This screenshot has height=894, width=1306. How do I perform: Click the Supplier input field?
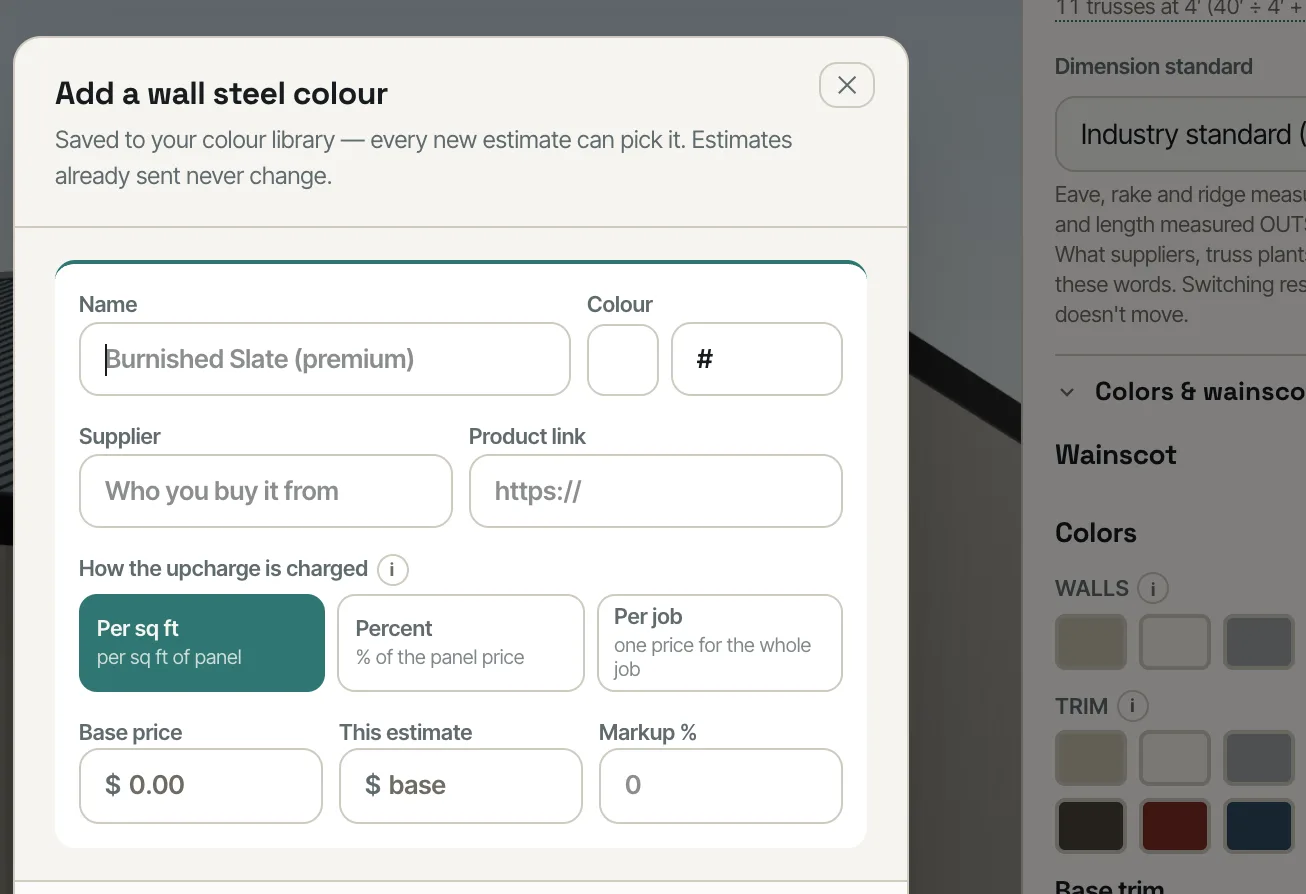pyautogui.click(x=266, y=491)
